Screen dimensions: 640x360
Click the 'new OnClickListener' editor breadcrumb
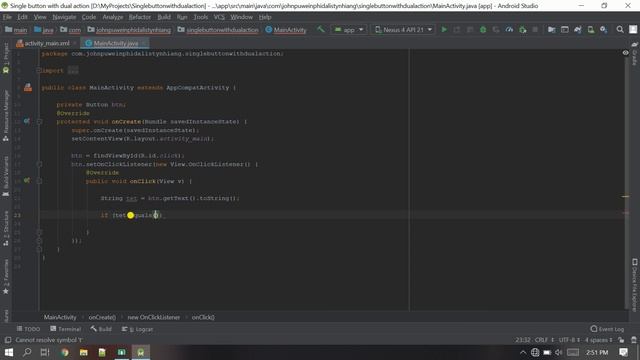[153, 317]
